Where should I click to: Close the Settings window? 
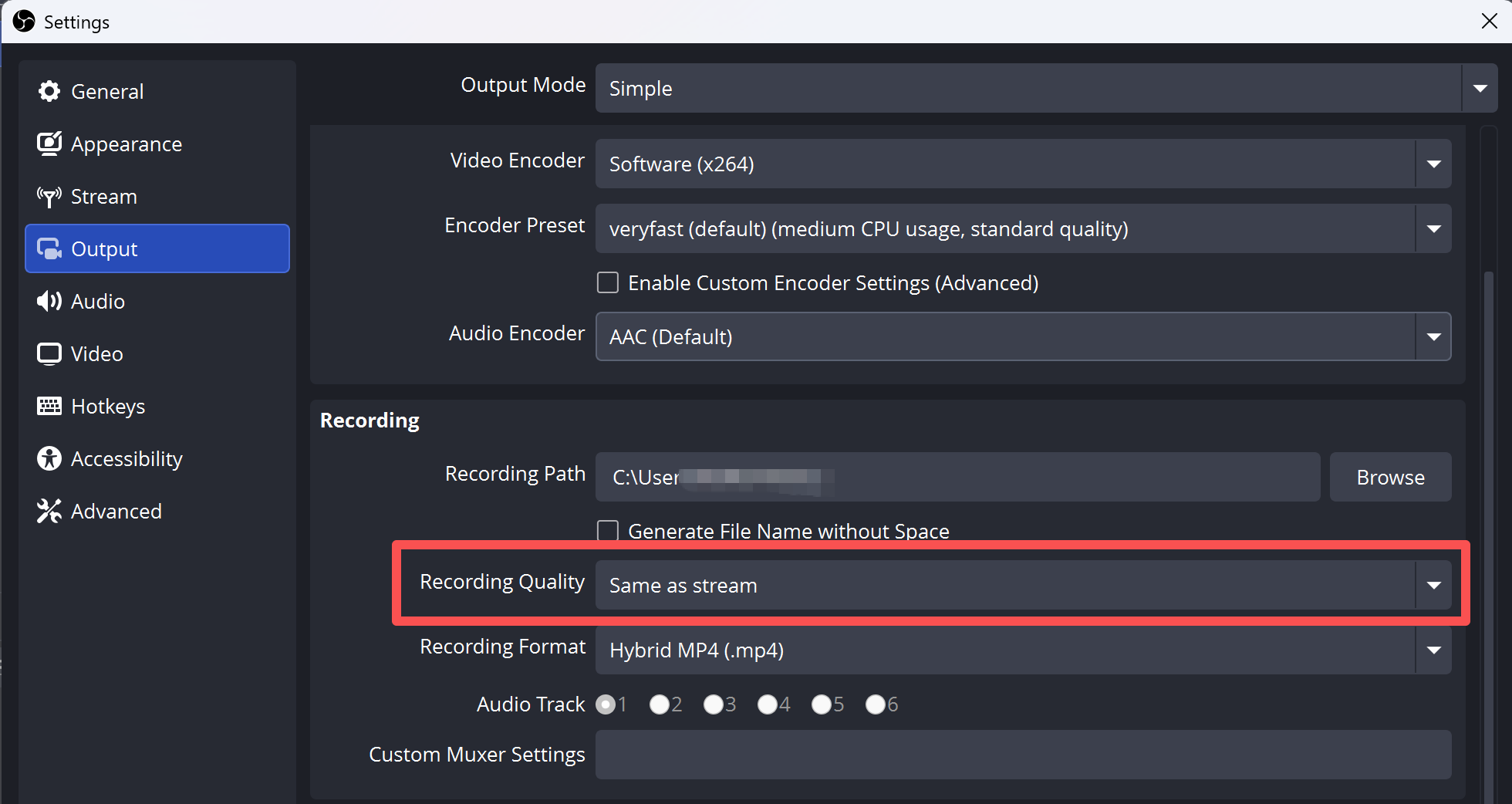[x=1489, y=21]
